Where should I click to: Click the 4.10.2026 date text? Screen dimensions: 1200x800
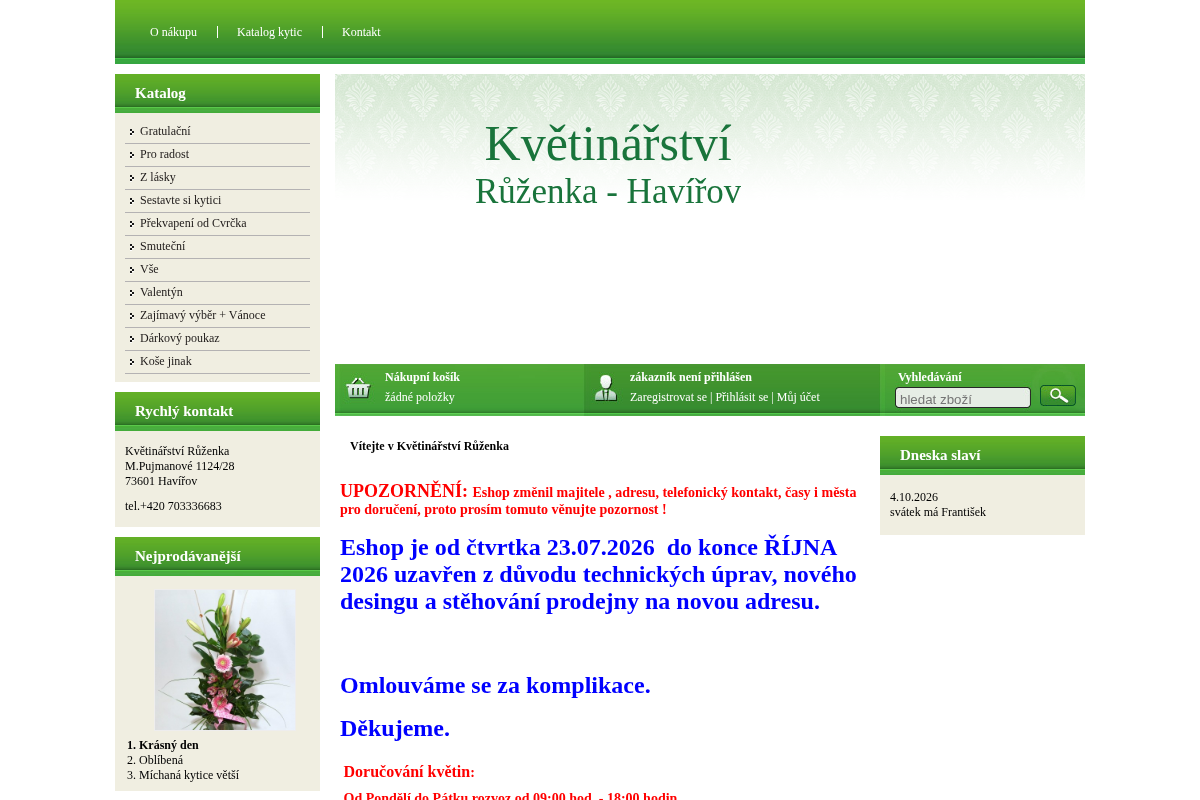914,497
